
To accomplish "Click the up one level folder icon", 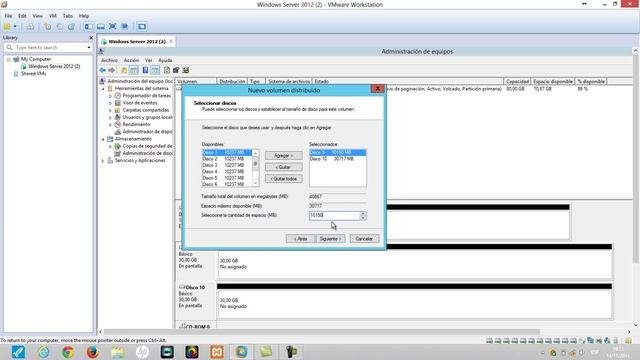I will (124, 70).
